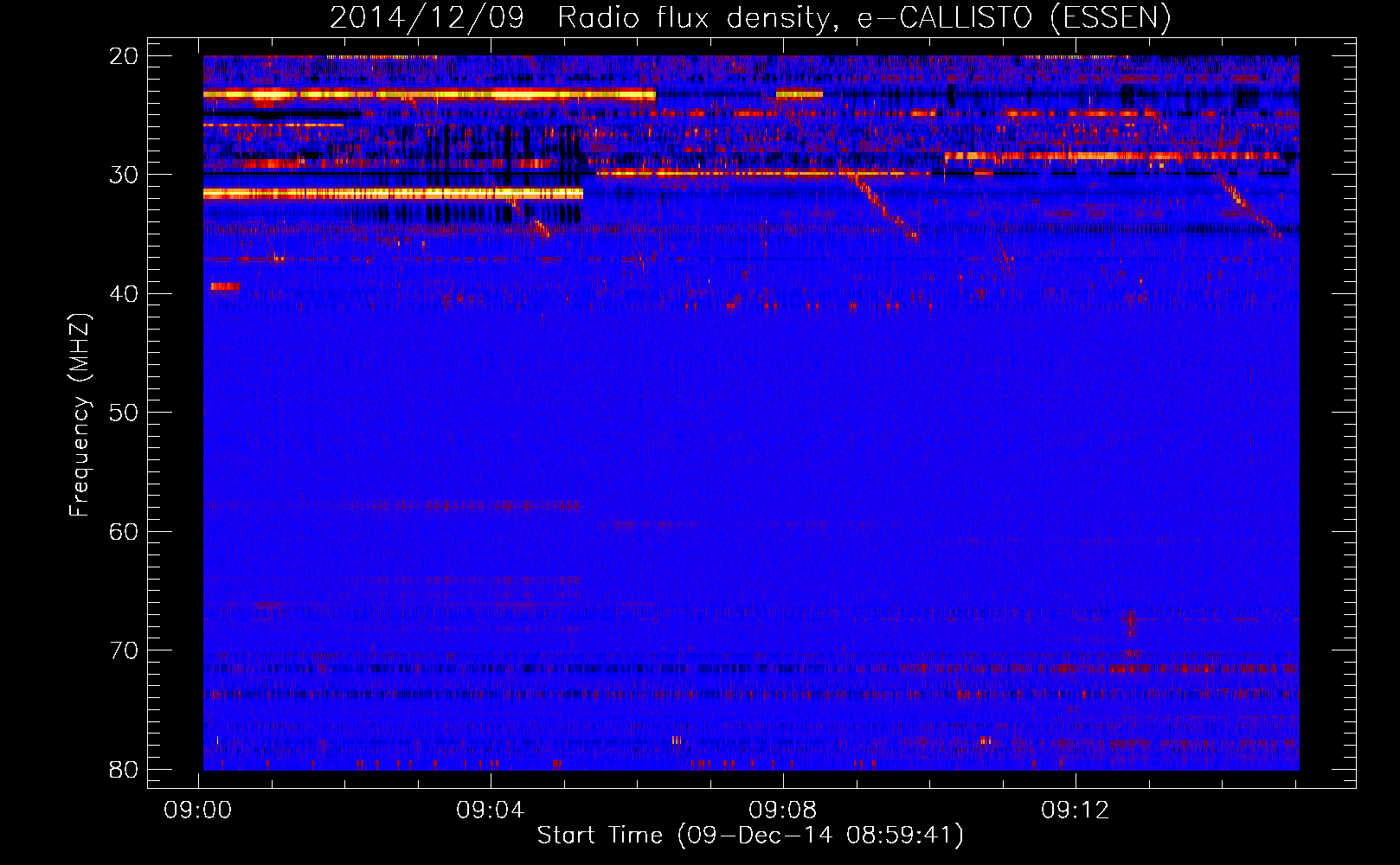Click the 70 frequency tick label
Viewport: 1400px width, 865px height.
click(124, 650)
